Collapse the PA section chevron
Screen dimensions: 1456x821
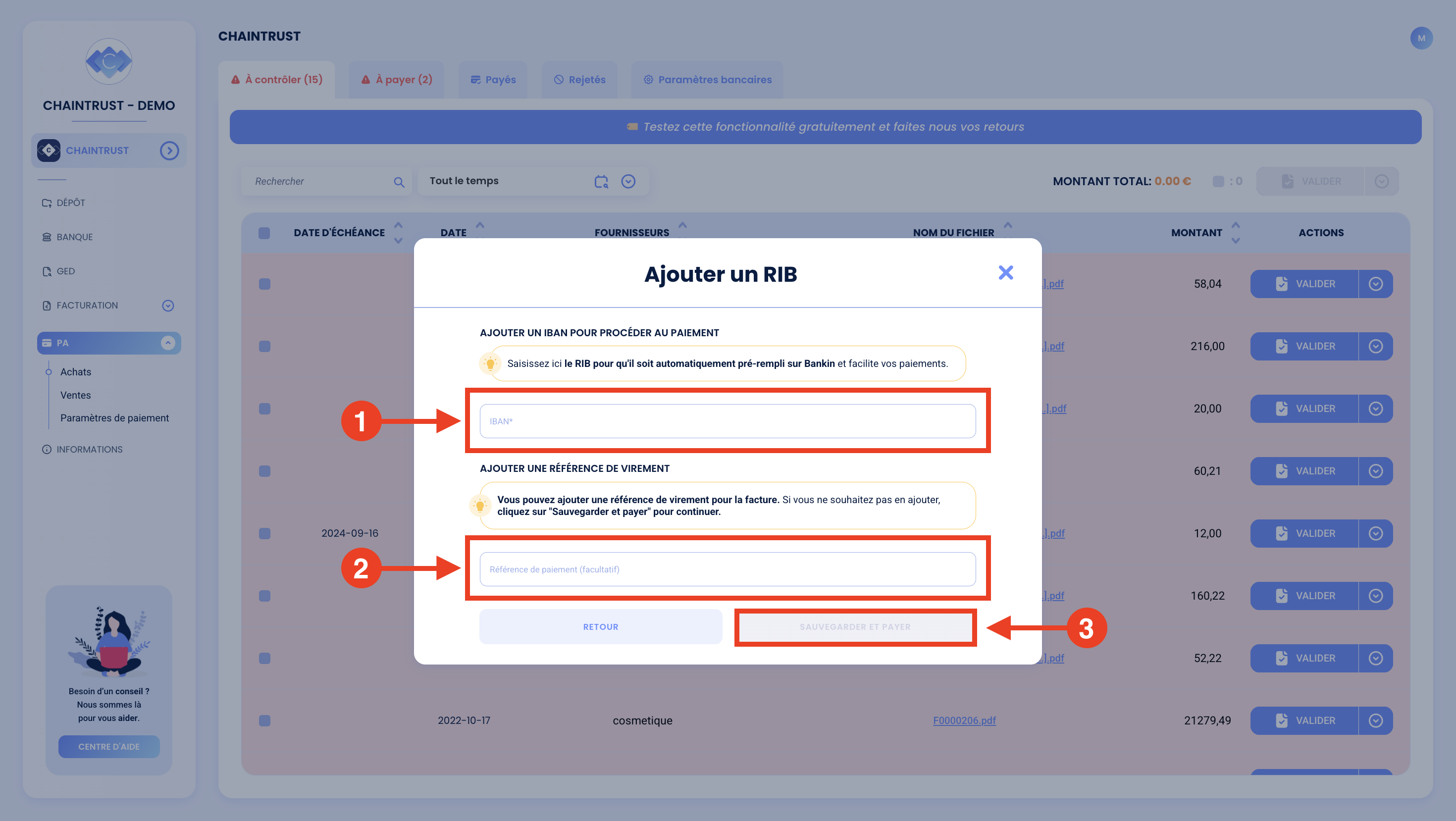tap(168, 343)
